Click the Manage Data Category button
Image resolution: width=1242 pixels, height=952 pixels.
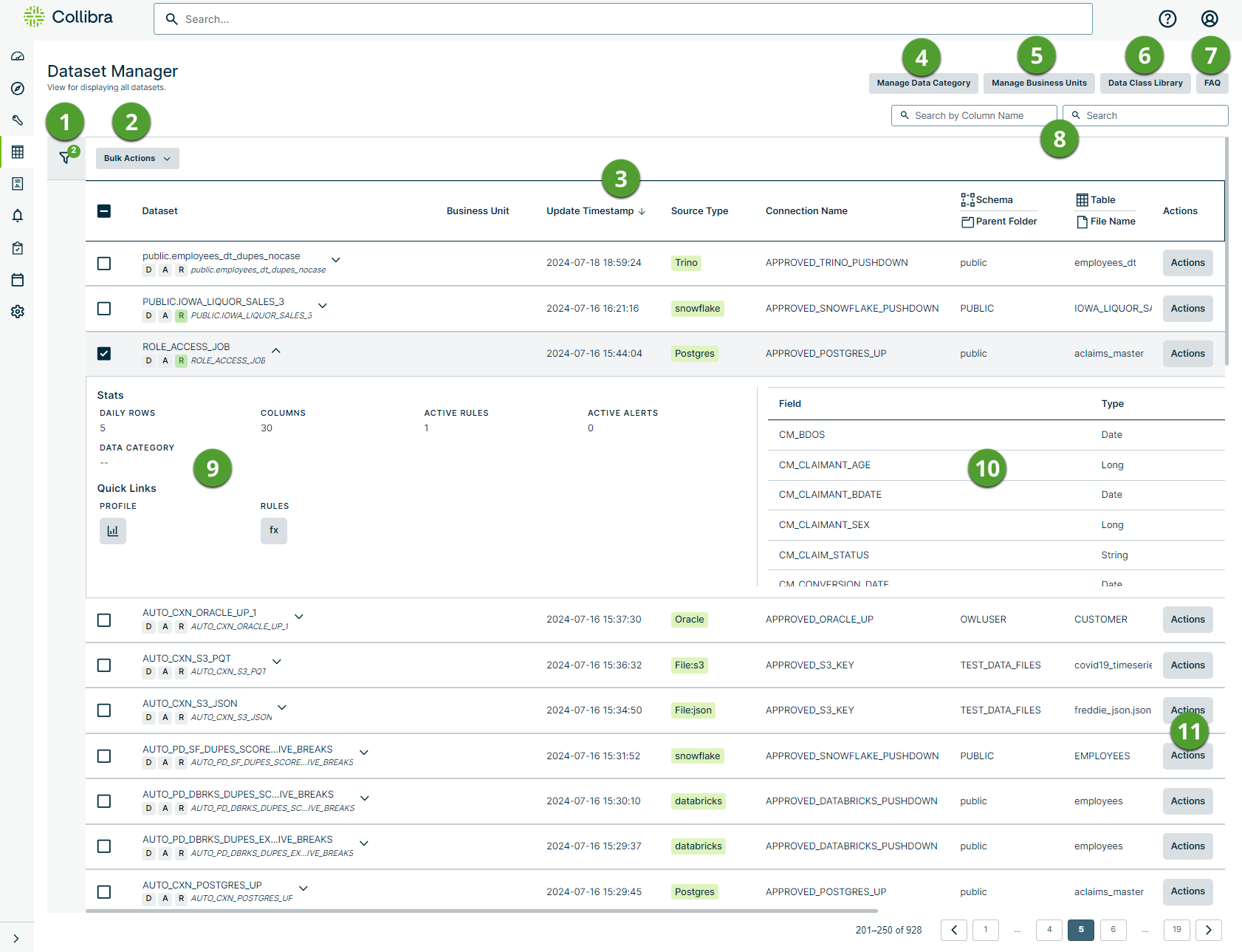923,83
